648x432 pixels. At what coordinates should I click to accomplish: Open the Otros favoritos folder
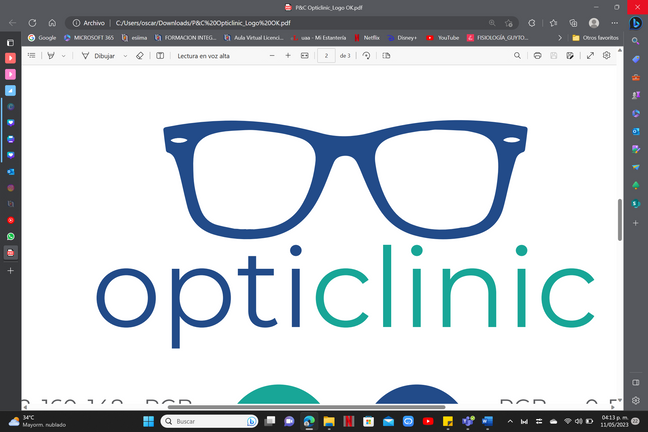click(x=590, y=38)
